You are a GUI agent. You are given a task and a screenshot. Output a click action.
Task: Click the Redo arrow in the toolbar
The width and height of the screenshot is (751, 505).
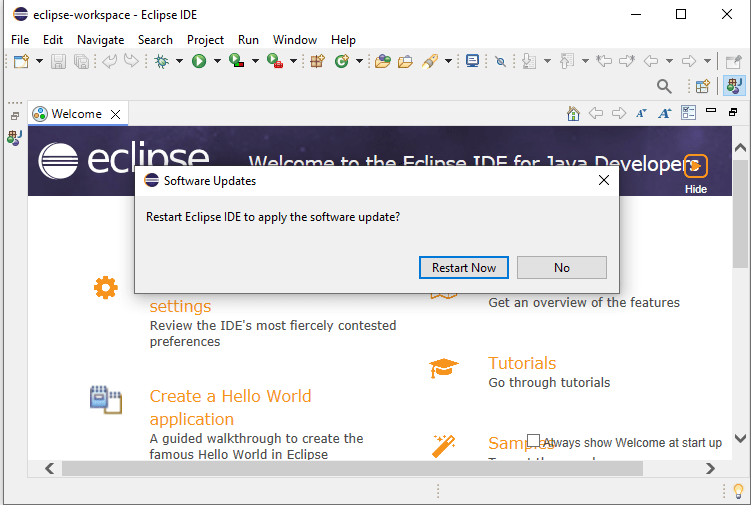click(x=131, y=61)
